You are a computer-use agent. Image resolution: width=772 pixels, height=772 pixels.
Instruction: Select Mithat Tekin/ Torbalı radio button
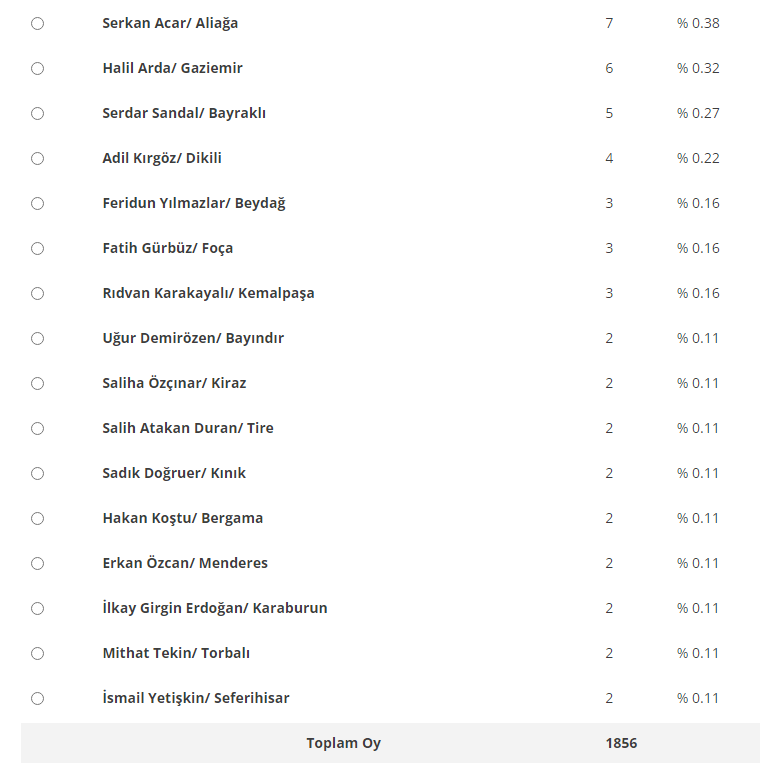click(x=38, y=654)
